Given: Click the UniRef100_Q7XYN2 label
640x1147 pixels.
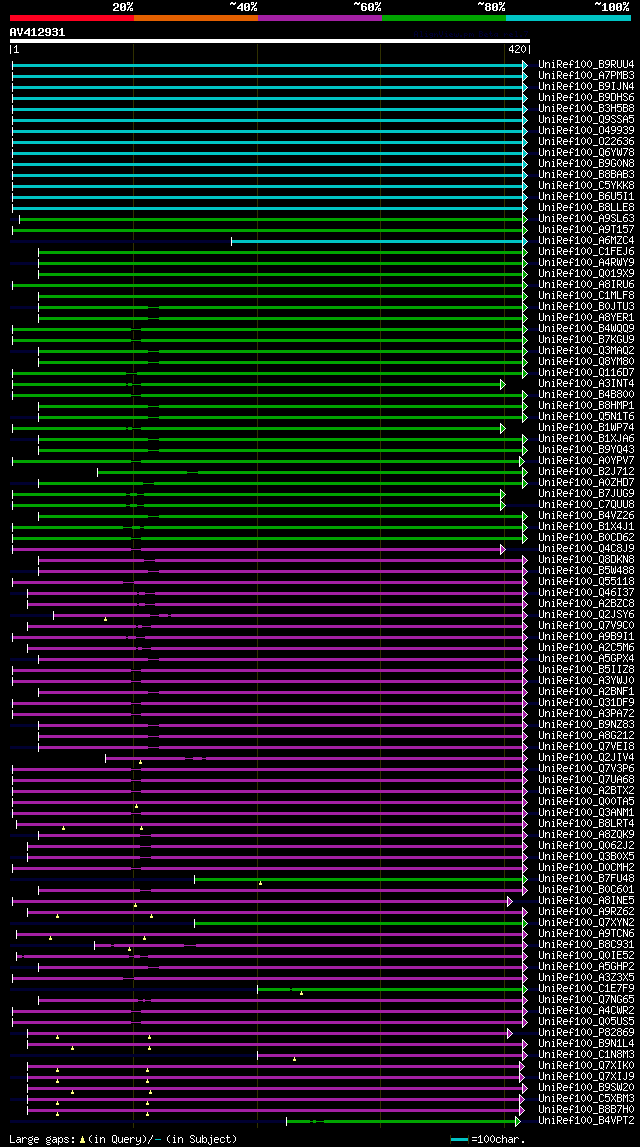Looking at the screenshot, I should (x=586, y=922).
